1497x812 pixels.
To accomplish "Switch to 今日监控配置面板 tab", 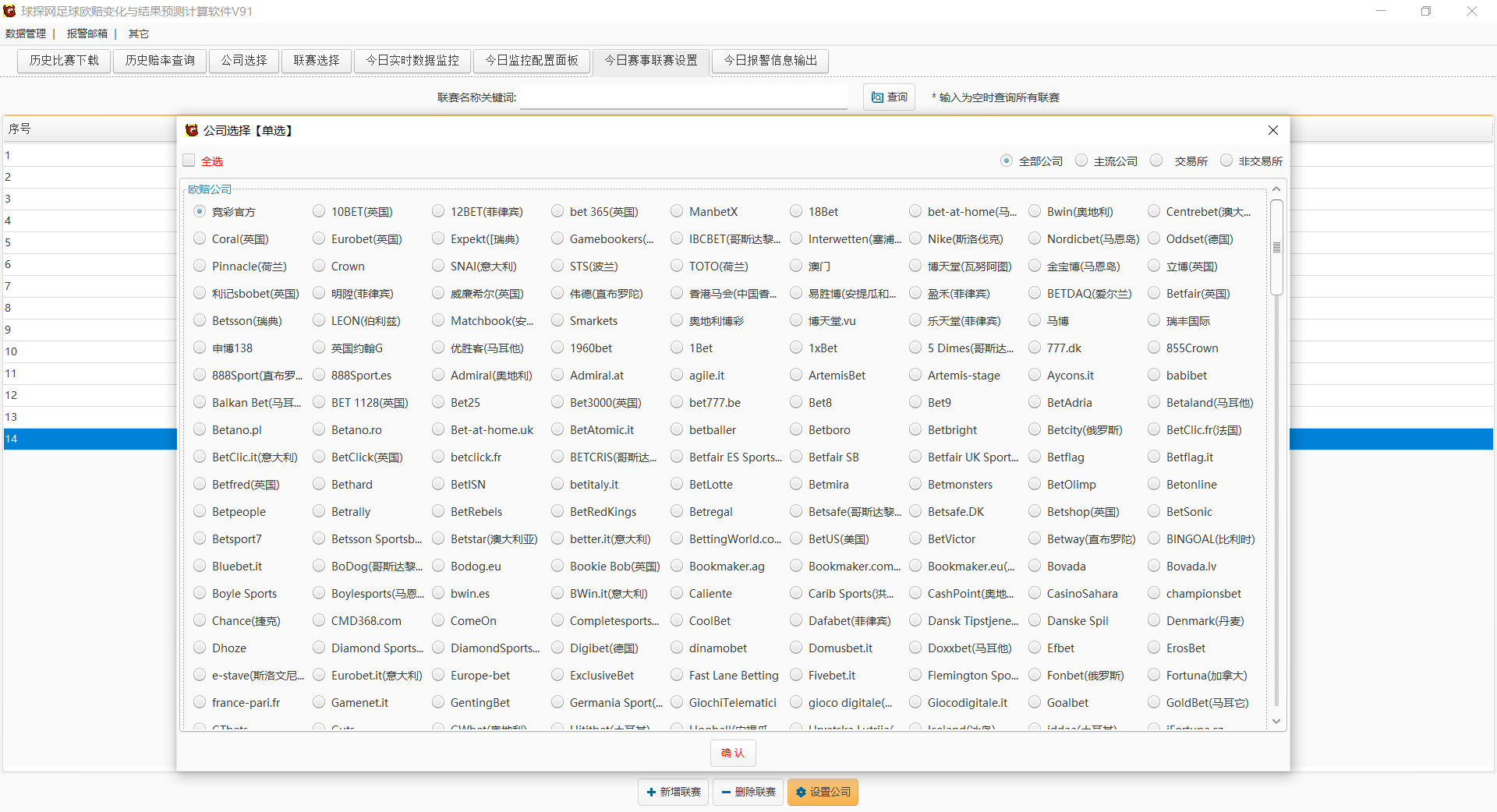I will point(532,61).
